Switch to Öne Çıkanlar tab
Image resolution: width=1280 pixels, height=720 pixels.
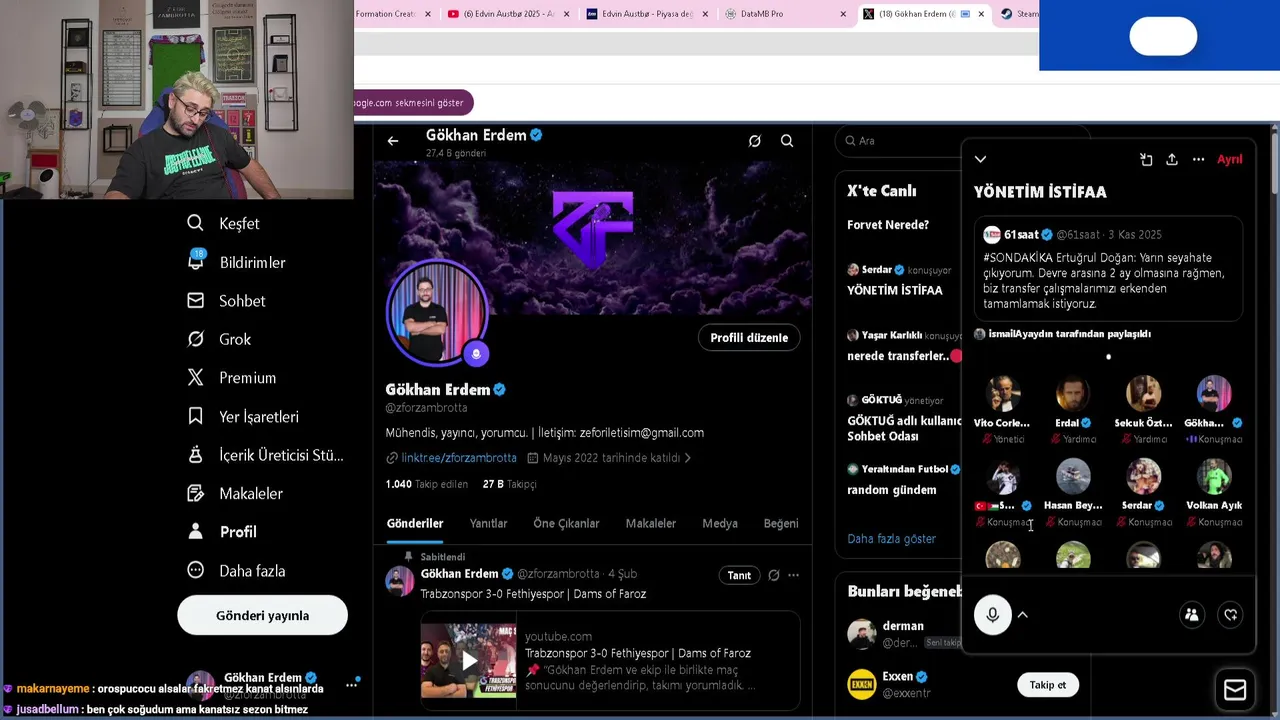coord(566,523)
